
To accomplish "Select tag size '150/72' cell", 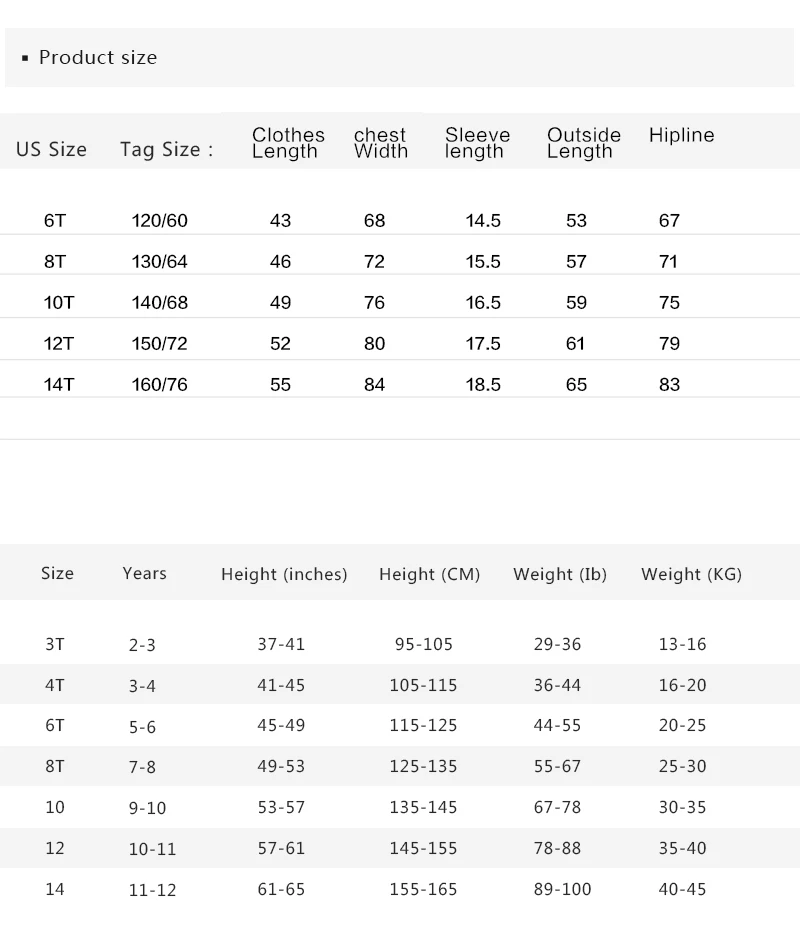I will click(x=160, y=343).
